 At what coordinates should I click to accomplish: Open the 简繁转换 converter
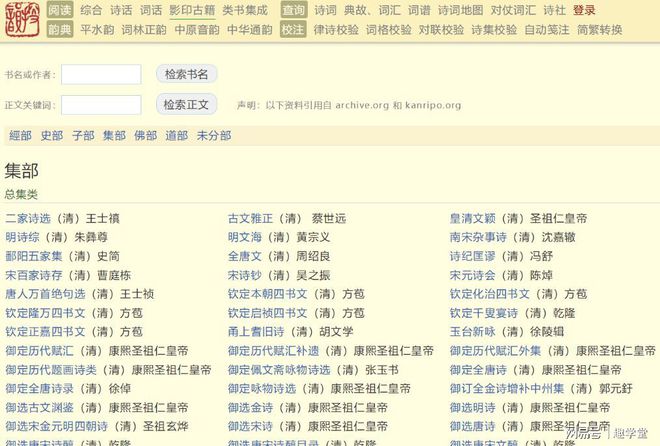point(599,30)
